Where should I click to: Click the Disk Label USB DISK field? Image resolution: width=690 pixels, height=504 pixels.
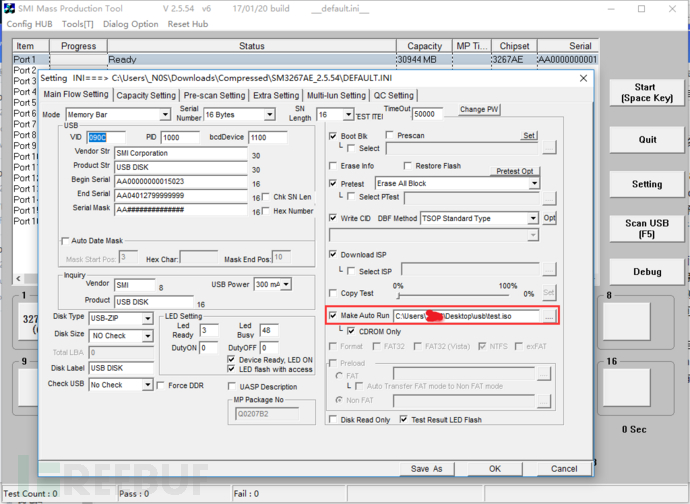click(x=121, y=368)
